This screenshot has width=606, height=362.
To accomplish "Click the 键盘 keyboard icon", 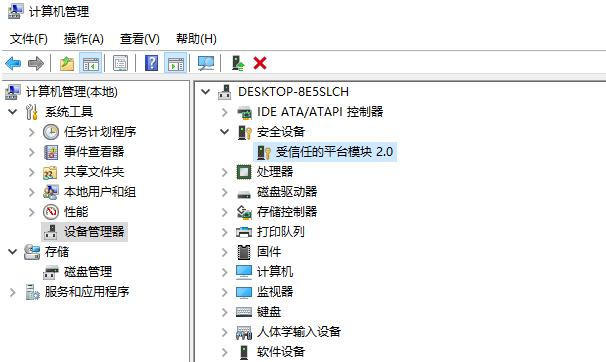I will [244, 312].
